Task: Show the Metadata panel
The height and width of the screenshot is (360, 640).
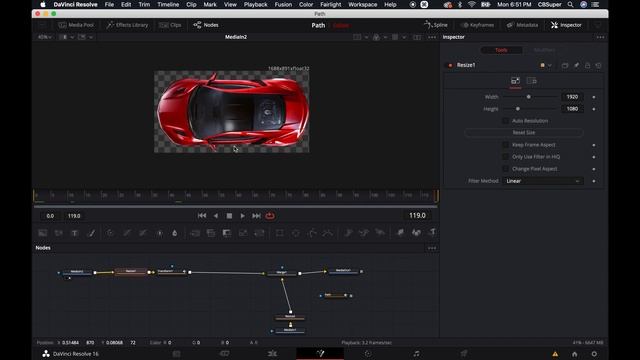Action: (522, 25)
